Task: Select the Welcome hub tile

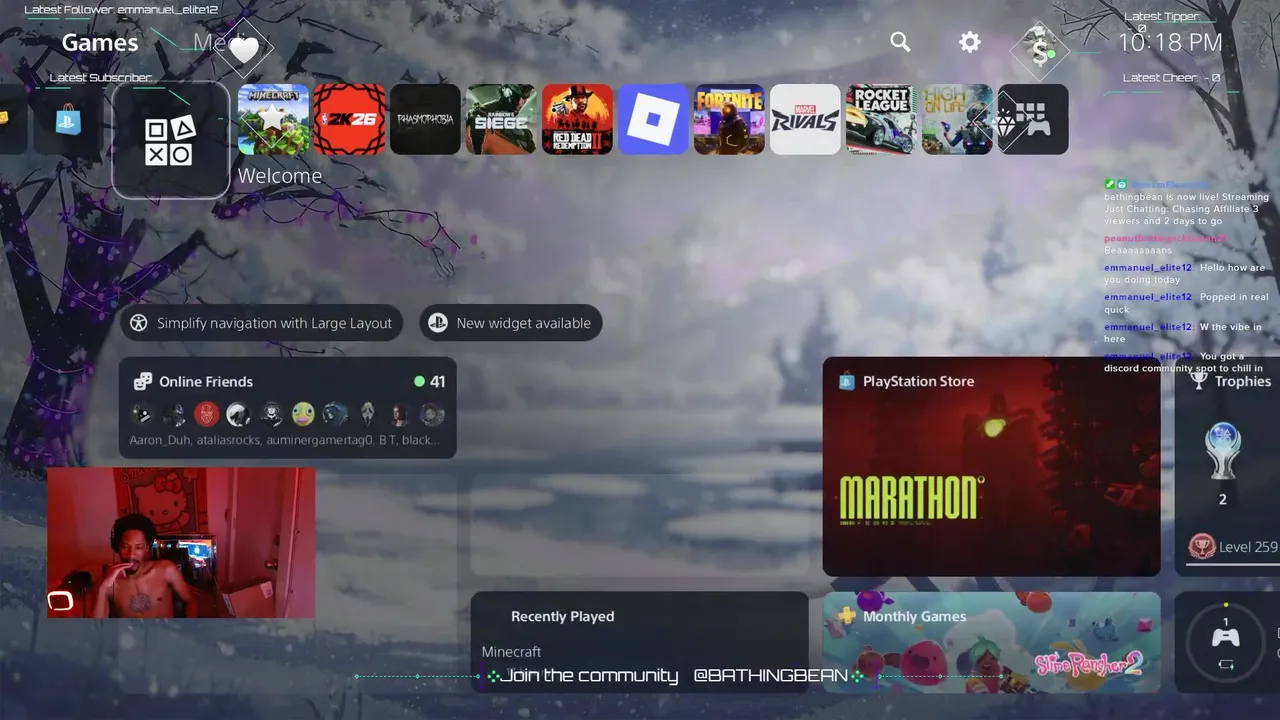Action: pos(171,140)
